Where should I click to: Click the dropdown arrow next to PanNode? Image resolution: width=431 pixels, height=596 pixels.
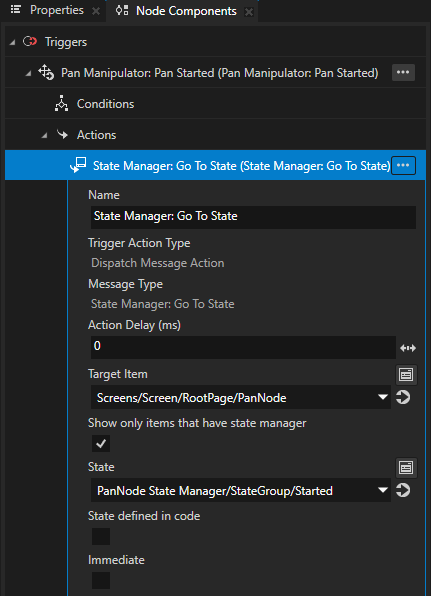tap(383, 397)
